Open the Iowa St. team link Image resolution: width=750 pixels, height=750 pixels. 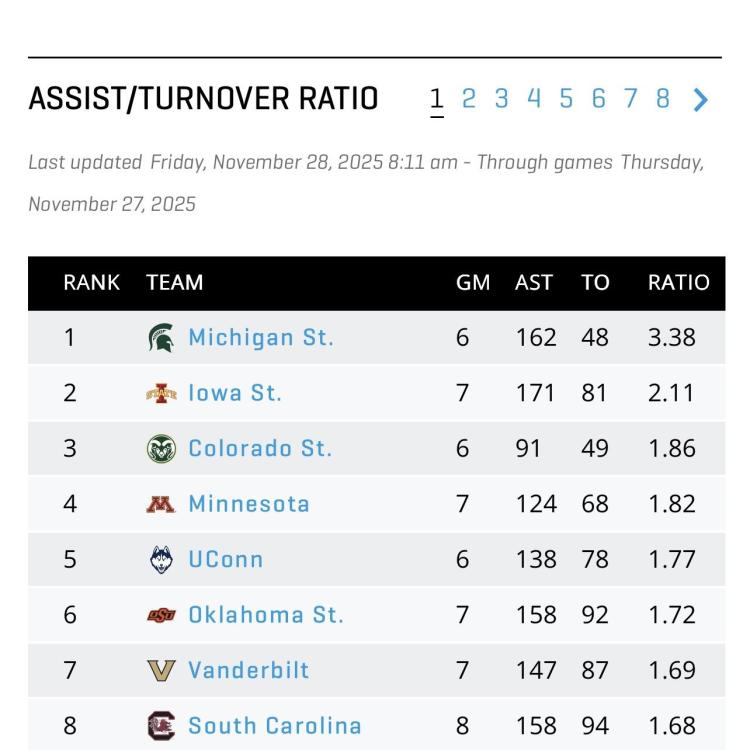[235, 393]
